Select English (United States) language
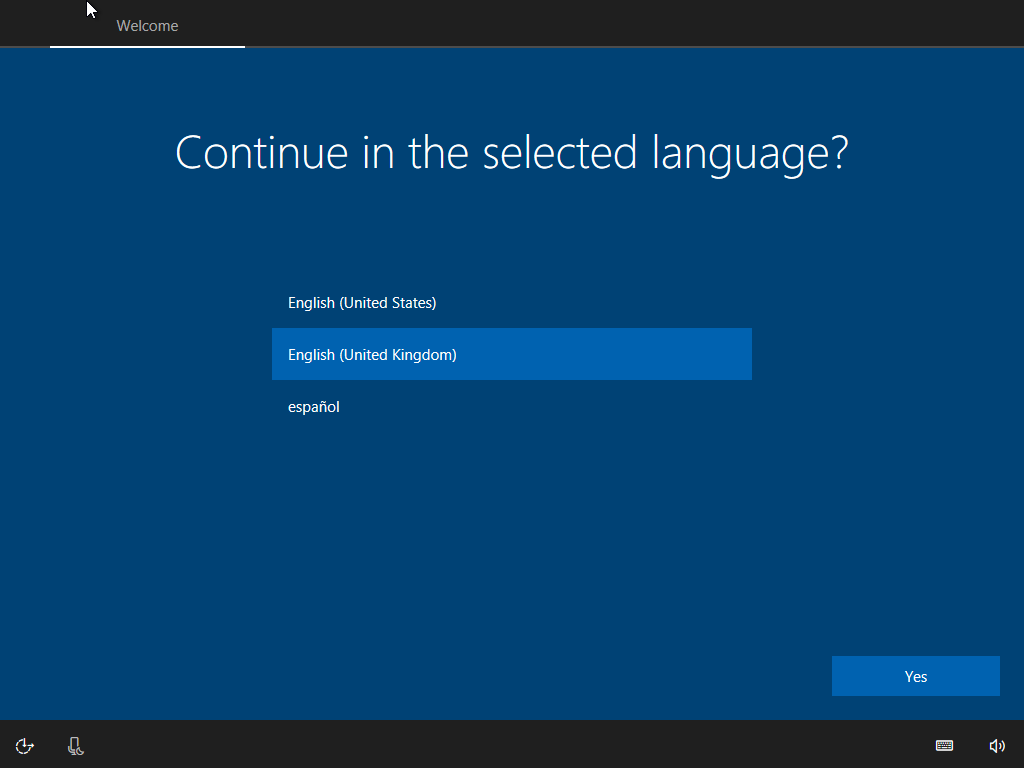 tap(512, 302)
